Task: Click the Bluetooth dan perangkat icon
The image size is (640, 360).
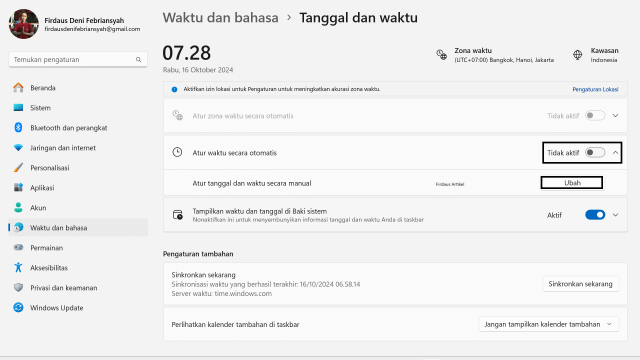Action: coord(18,128)
